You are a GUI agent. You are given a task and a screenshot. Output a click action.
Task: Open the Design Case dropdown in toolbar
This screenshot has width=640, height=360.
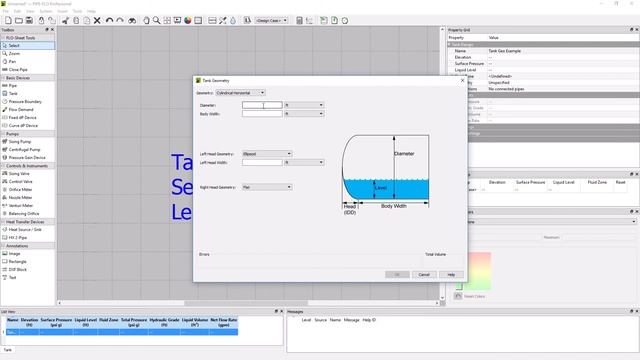tap(271, 20)
